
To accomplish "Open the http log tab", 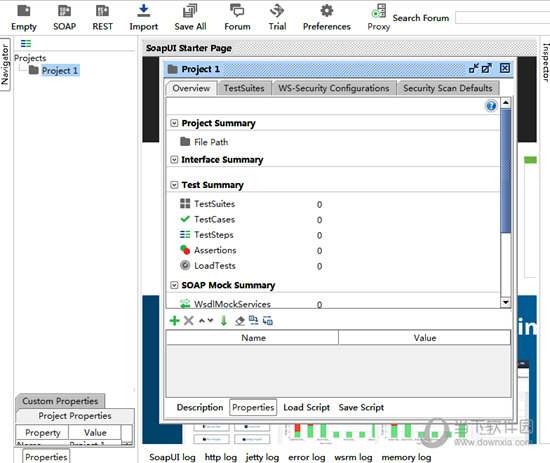I will [221, 457].
